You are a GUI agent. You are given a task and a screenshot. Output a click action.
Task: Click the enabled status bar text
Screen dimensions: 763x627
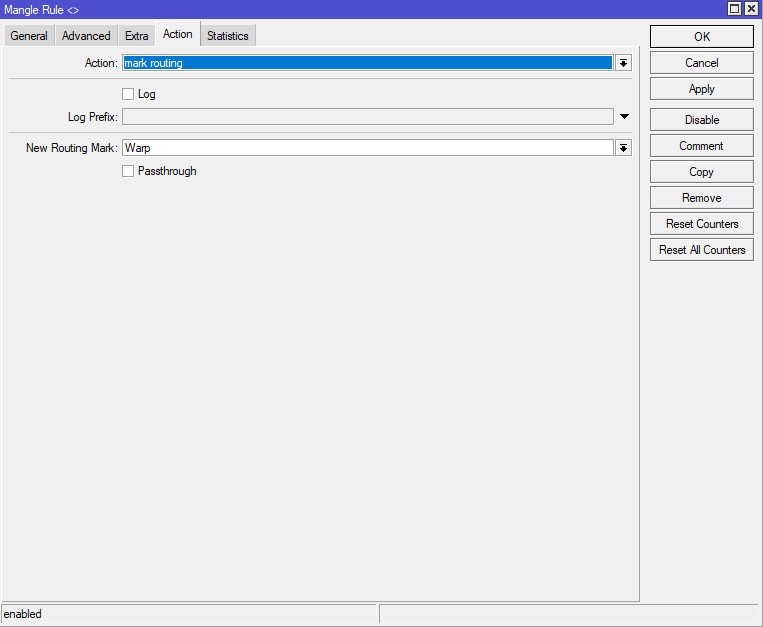(22, 614)
